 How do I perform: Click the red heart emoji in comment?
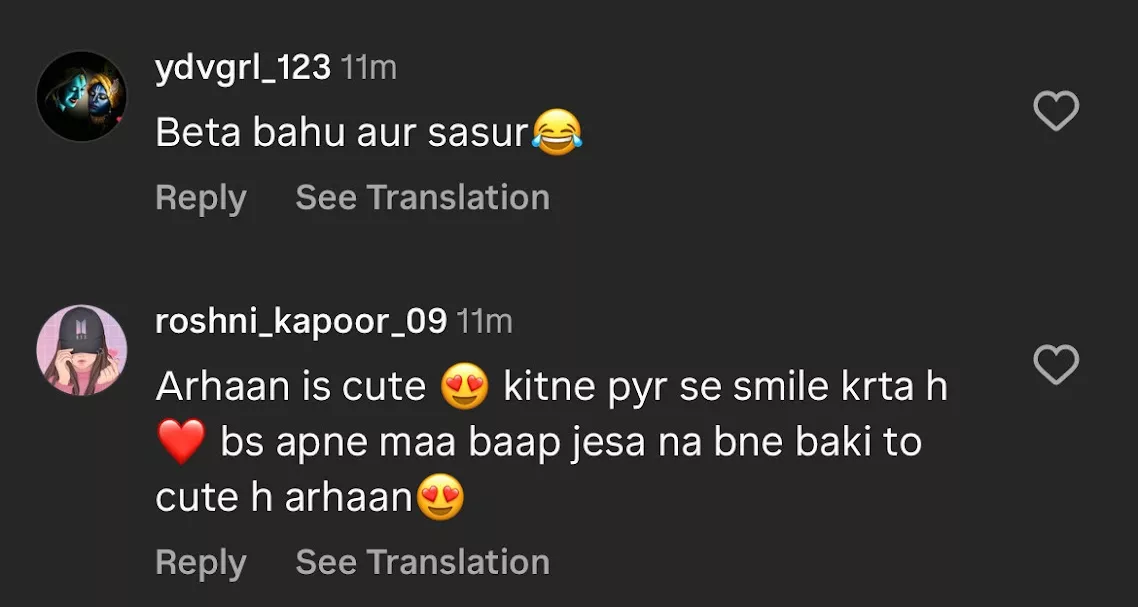[181, 442]
